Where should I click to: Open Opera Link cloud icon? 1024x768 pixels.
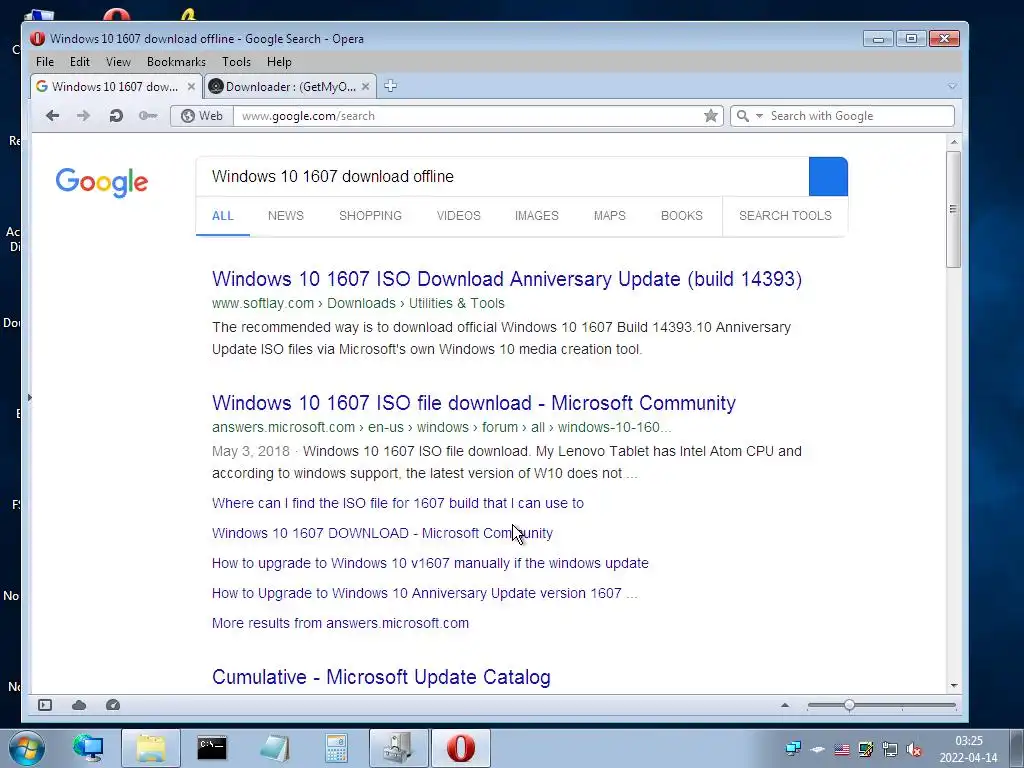click(x=79, y=705)
